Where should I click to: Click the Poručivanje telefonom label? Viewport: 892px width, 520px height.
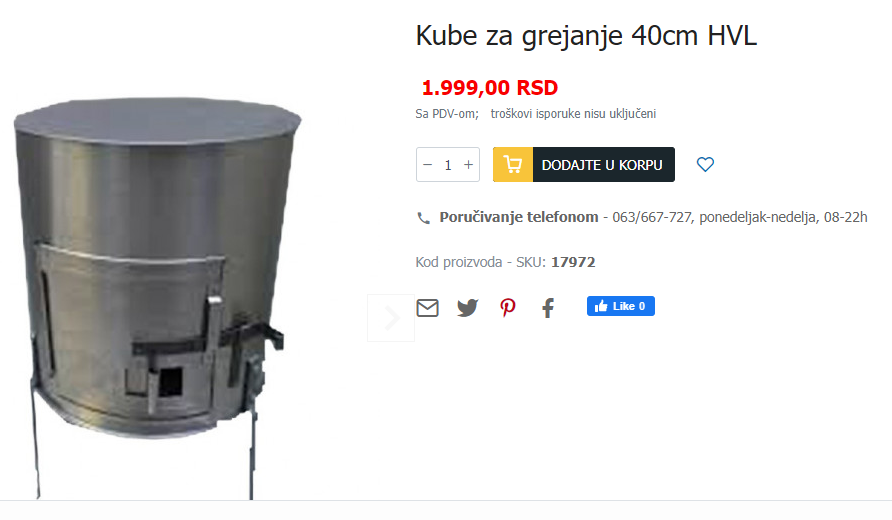tap(519, 217)
